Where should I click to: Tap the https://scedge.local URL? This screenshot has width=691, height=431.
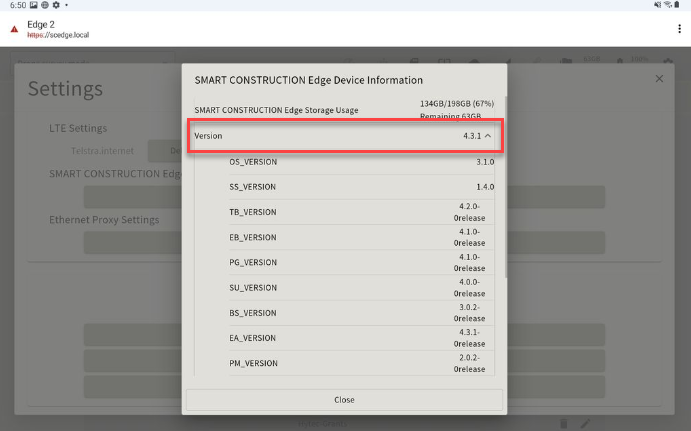(x=58, y=35)
